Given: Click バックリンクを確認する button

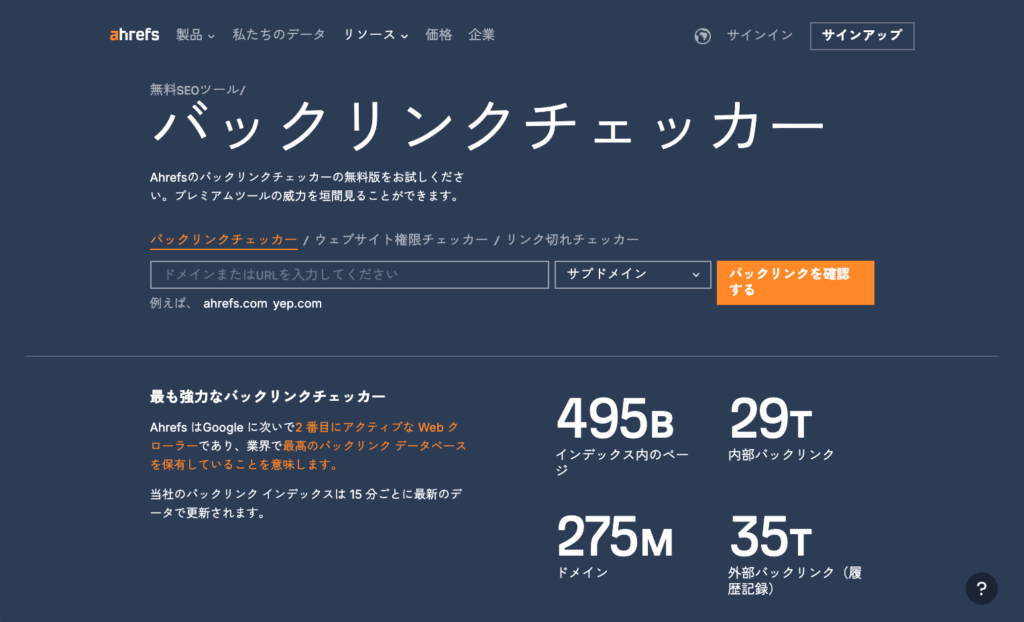Looking at the screenshot, I should click(x=795, y=282).
